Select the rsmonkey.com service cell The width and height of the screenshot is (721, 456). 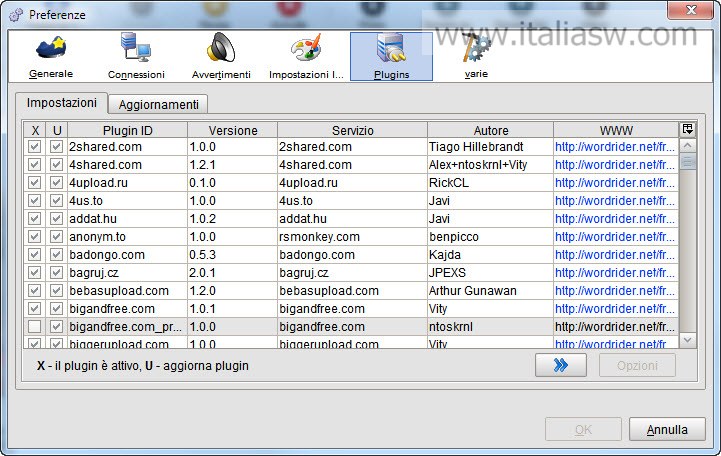(x=353, y=236)
